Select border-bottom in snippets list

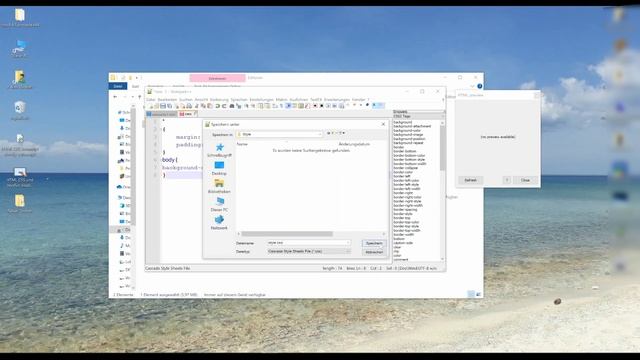pyautogui.click(x=405, y=151)
